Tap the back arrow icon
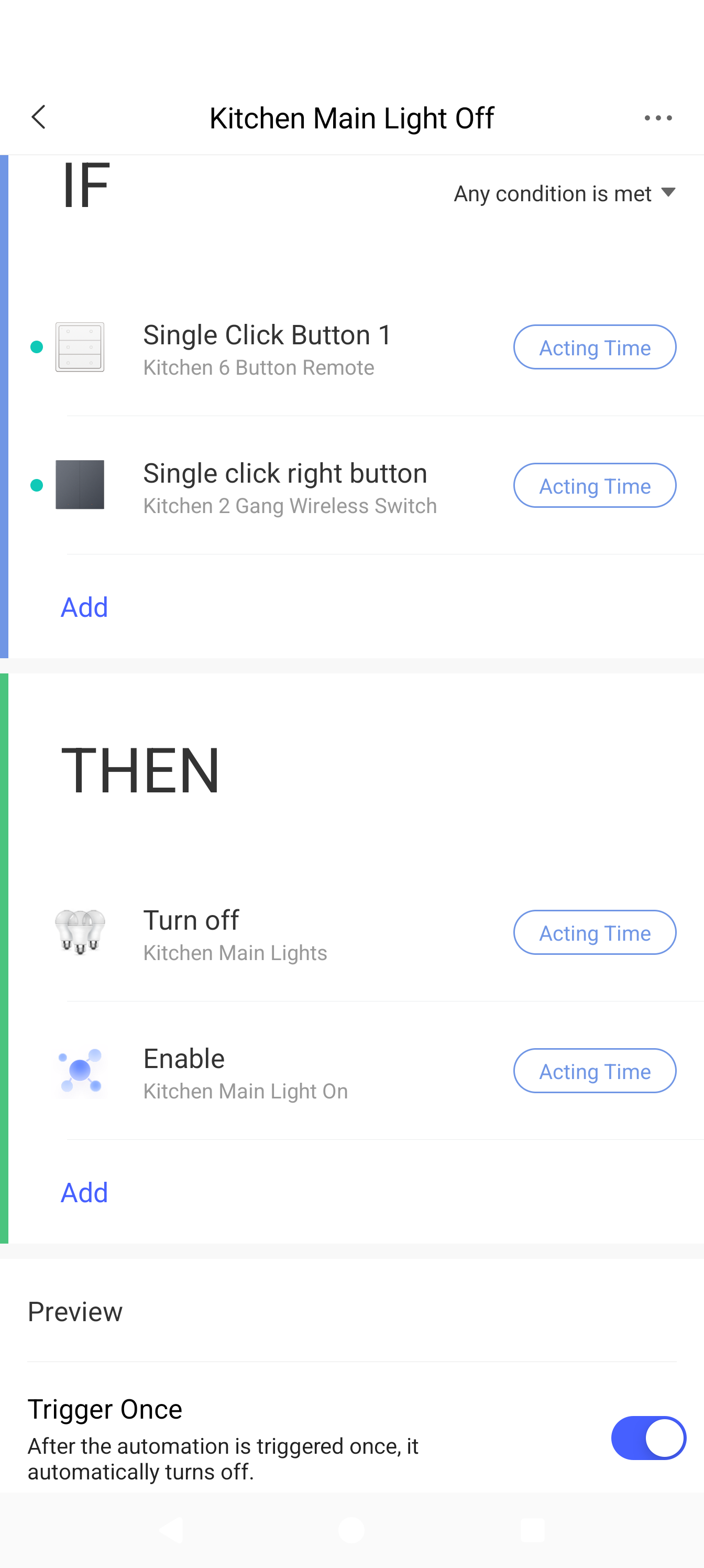The width and height of the screenshot is (704, 1568). (x=39, y=117)
